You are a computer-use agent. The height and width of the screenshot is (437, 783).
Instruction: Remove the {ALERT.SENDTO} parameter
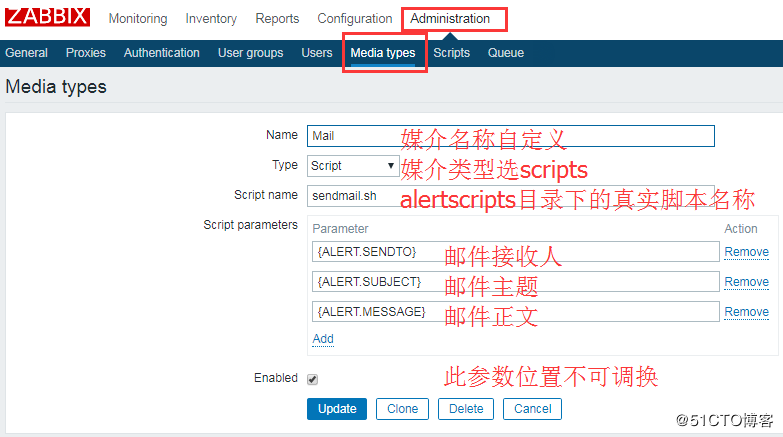tap(747, 252)
